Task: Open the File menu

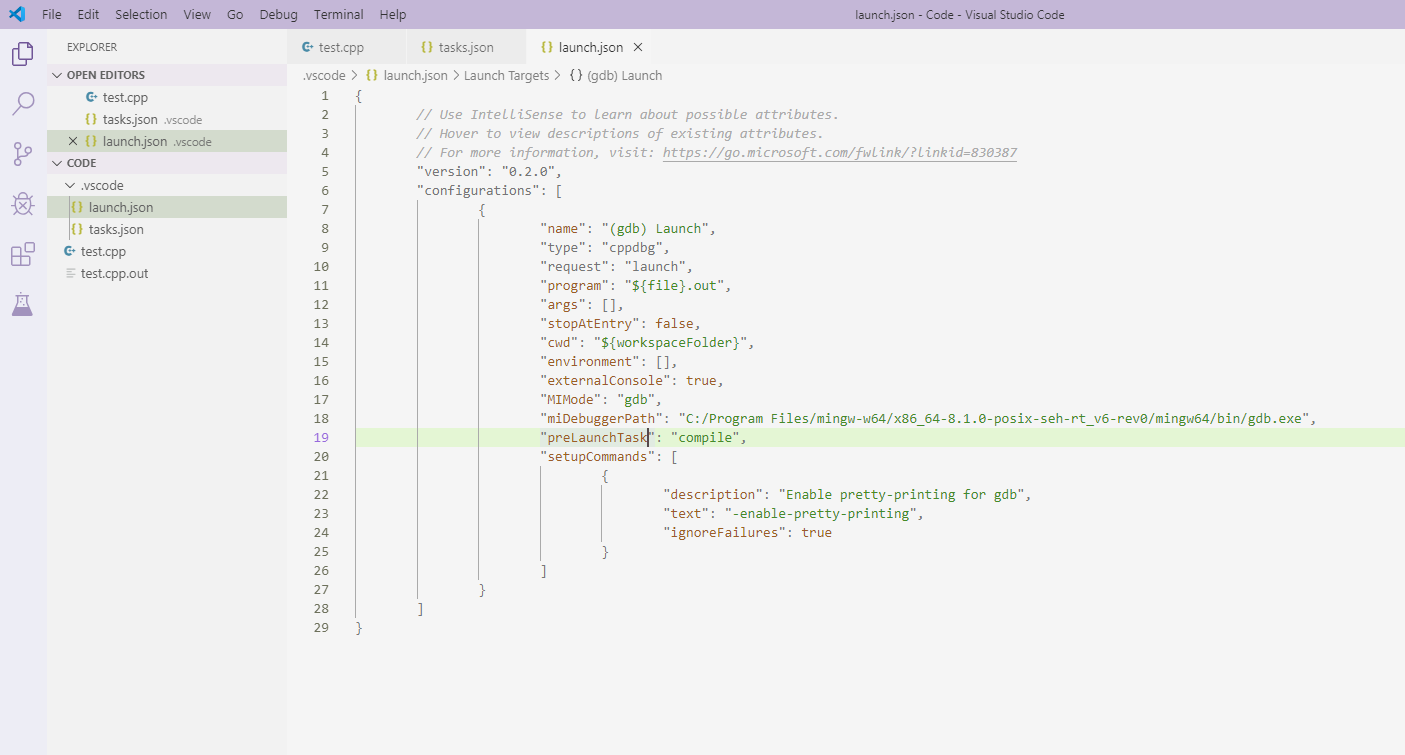Action: pos(52,15)
